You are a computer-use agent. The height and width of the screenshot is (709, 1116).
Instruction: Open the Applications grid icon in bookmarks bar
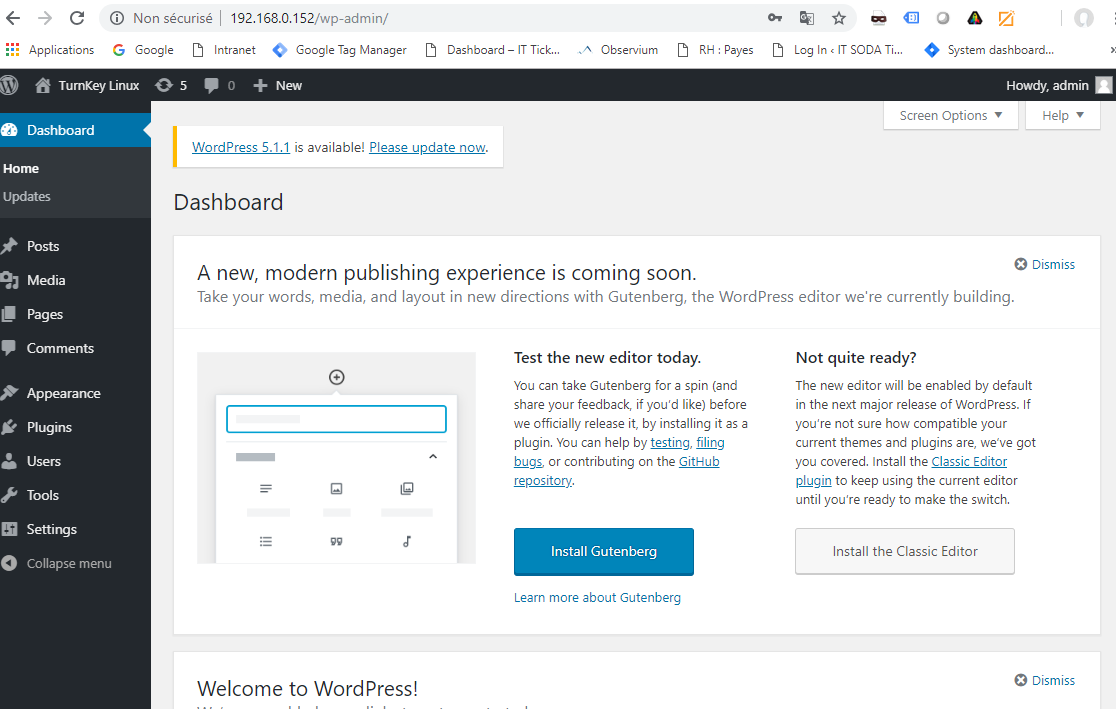pos(12,49)
